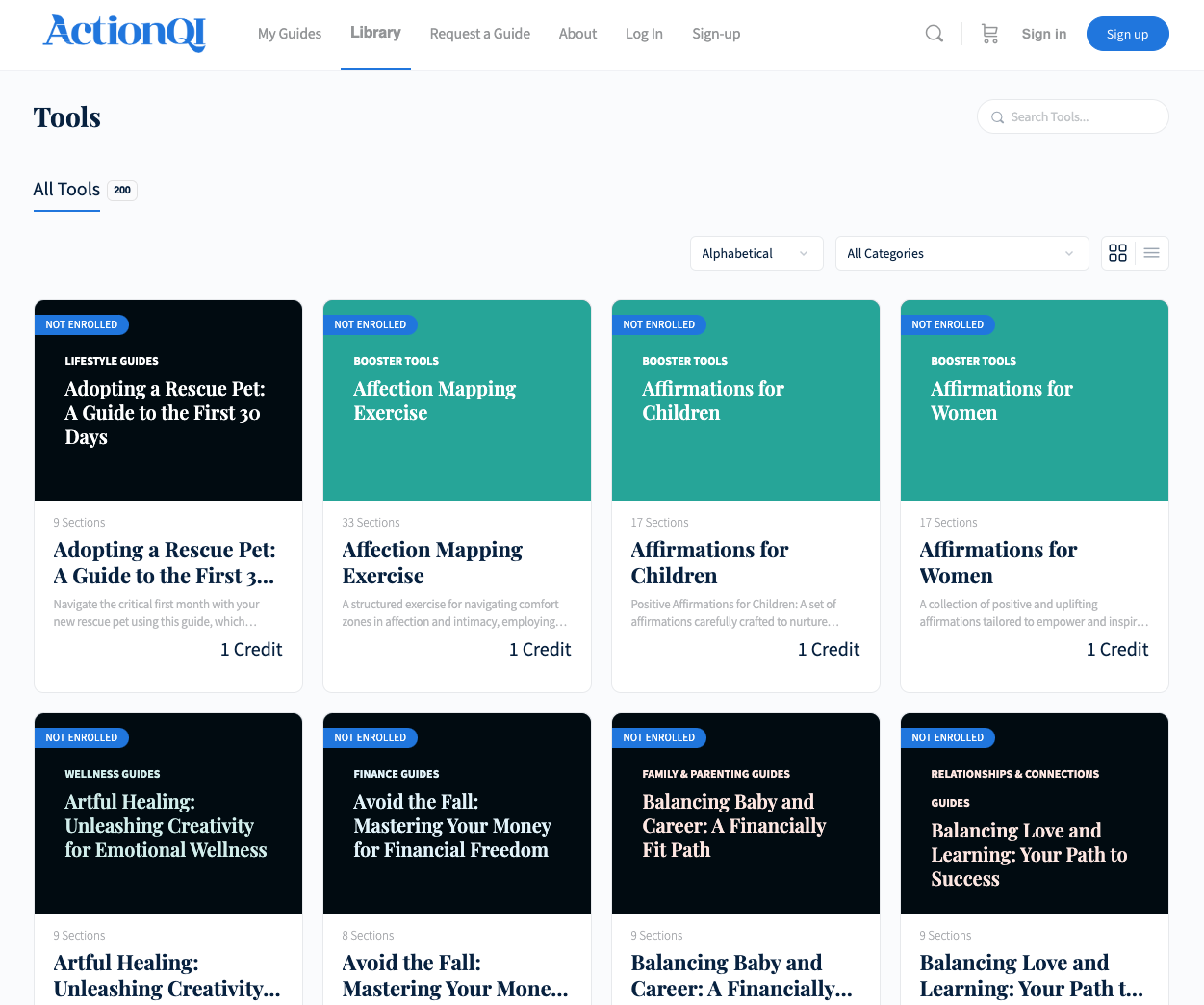The height and width of the screenshot is (1005, 1204).
Task: Open Affirmations for Women card image
Action: pyautogui.click(x=1035, y=400)
